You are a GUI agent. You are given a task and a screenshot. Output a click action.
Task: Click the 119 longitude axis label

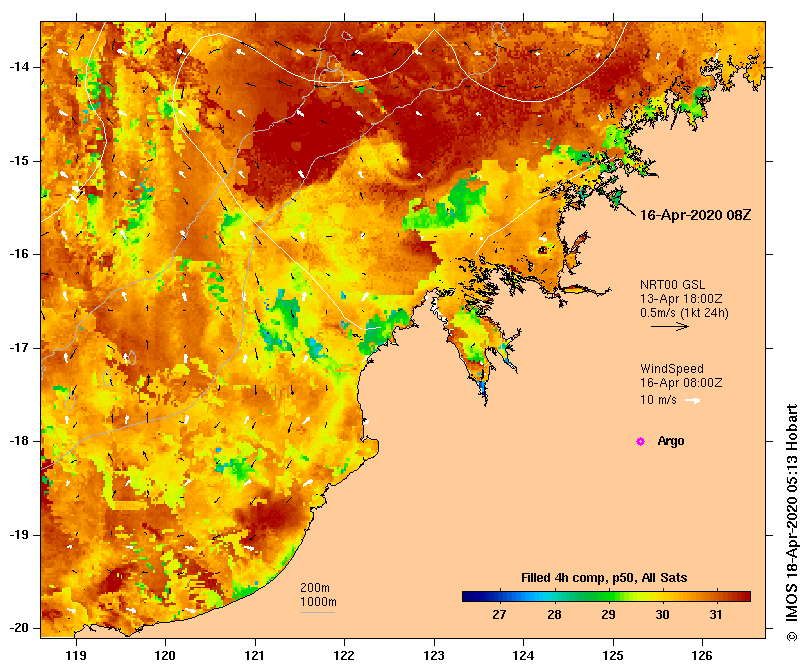tap(76, 656)
